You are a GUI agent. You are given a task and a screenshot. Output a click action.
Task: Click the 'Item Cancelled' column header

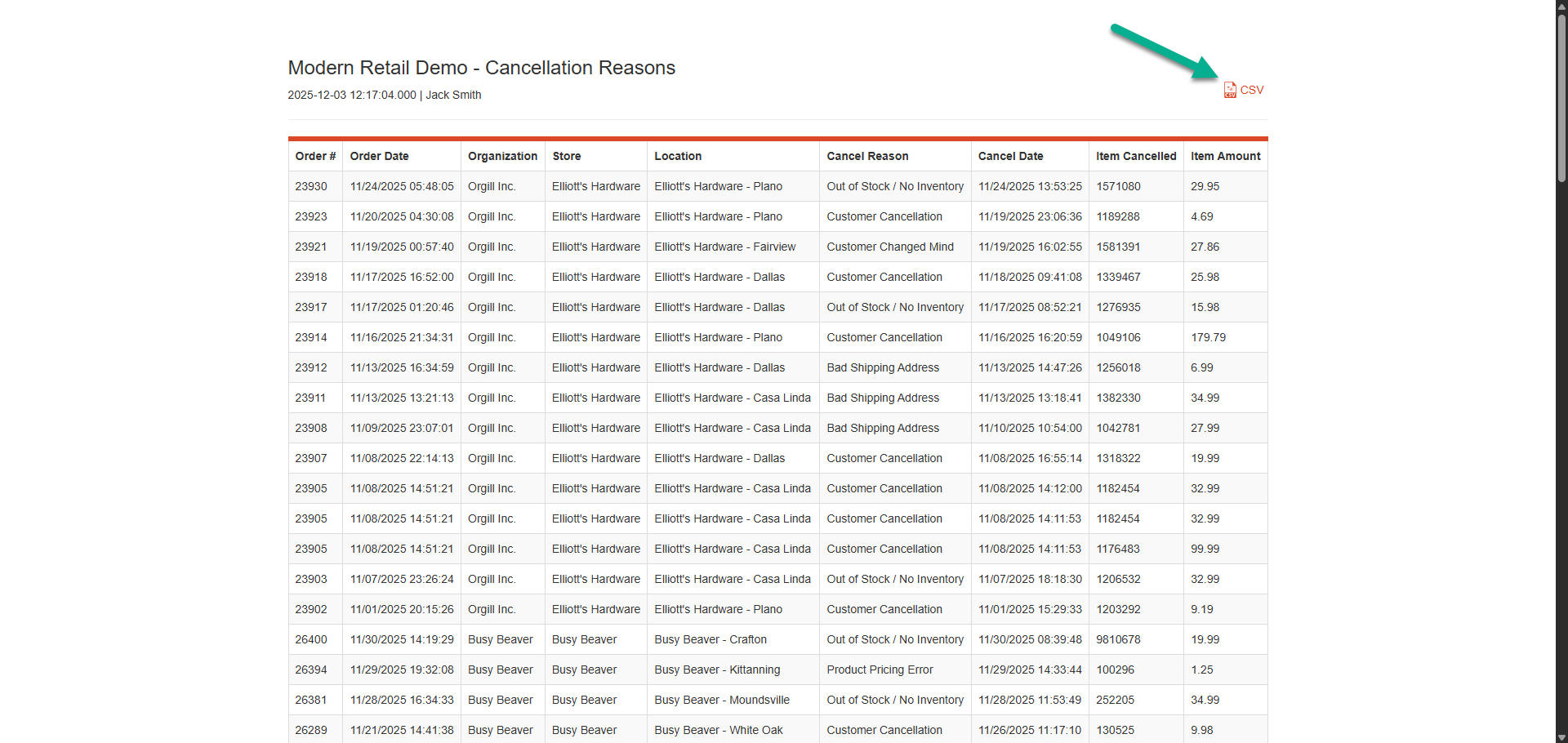coord(1136,156)
